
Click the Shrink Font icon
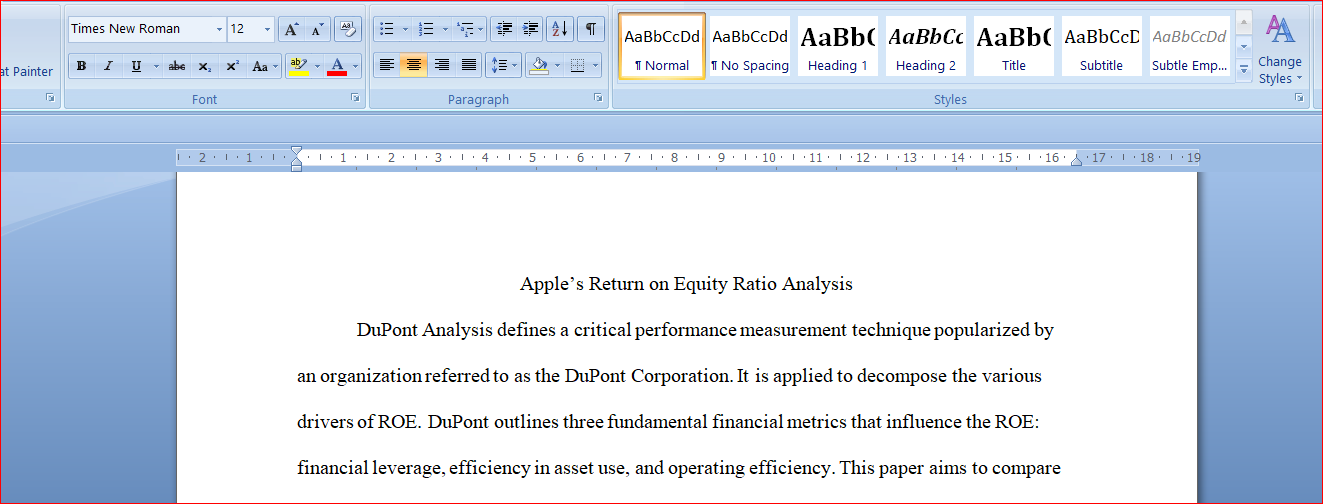[317, 29]
